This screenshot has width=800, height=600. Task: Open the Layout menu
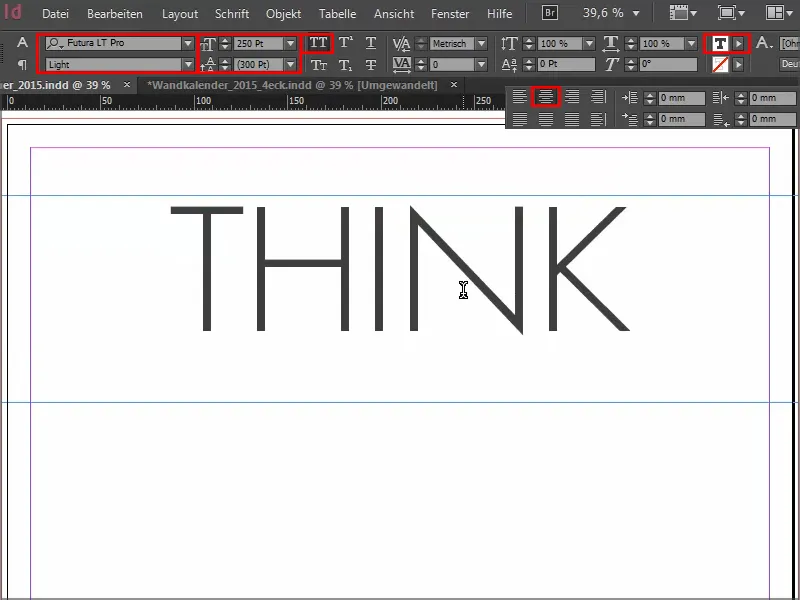coord(180,14)
